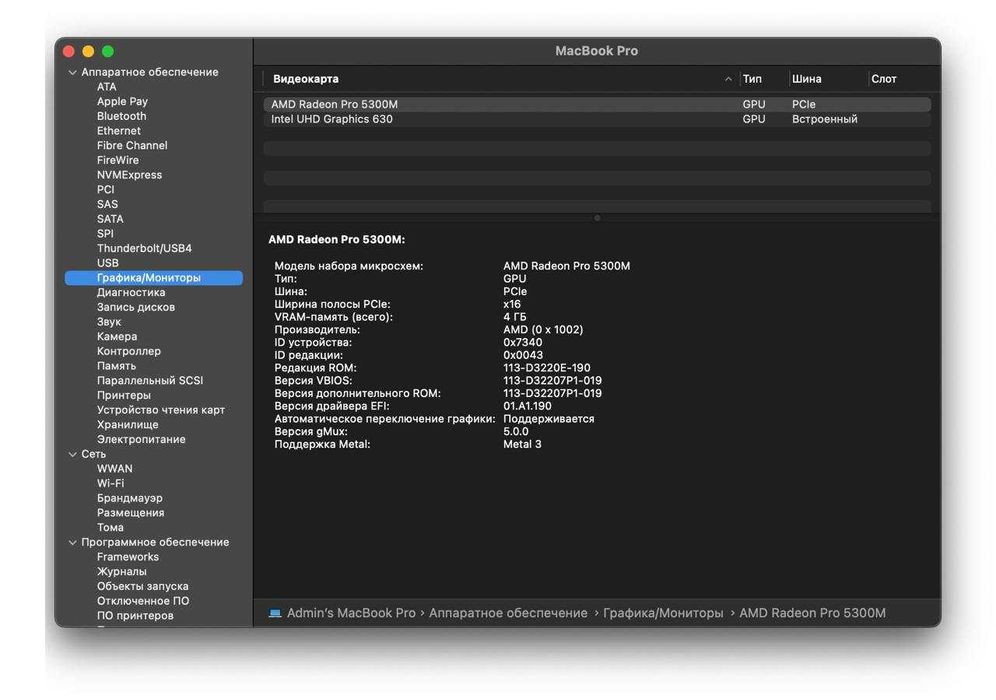This screenshot has height=700, width=996.
Task: Open Apple Pay hardware entry
Action: (122, 102)
